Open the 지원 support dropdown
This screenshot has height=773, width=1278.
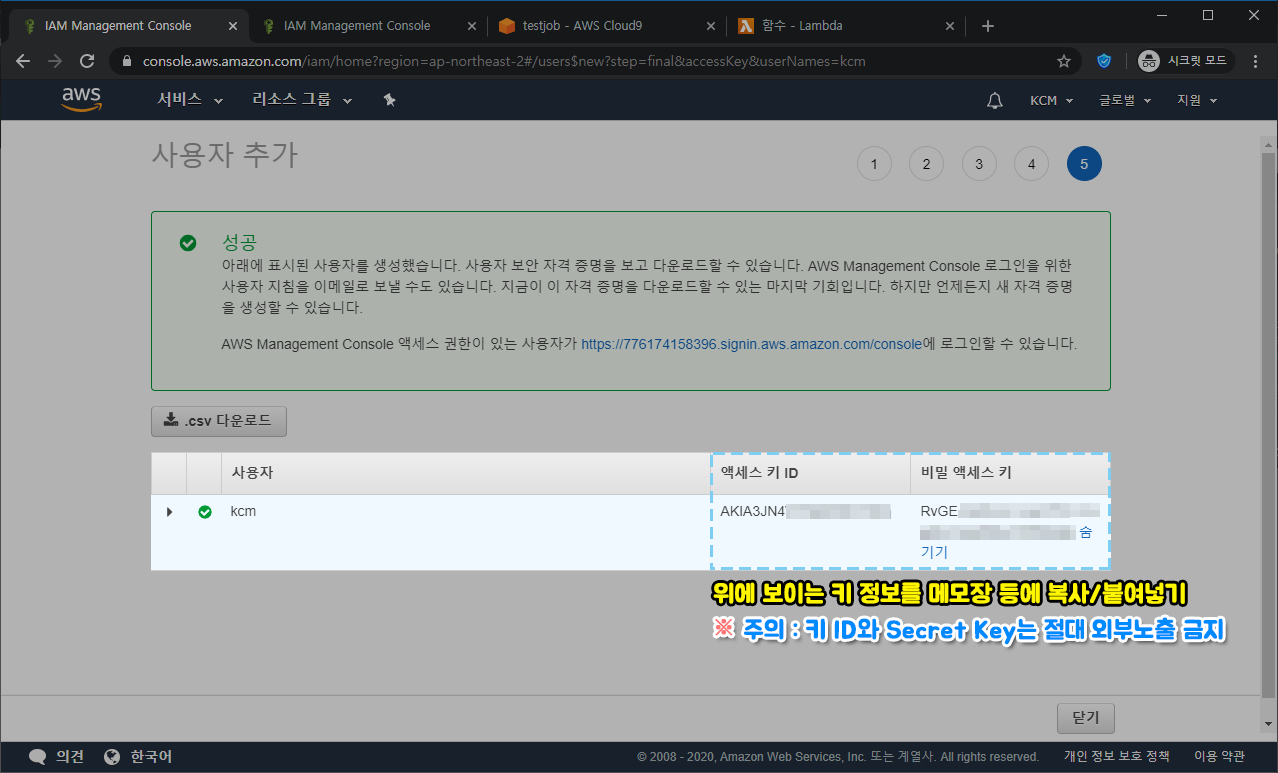1197,101
